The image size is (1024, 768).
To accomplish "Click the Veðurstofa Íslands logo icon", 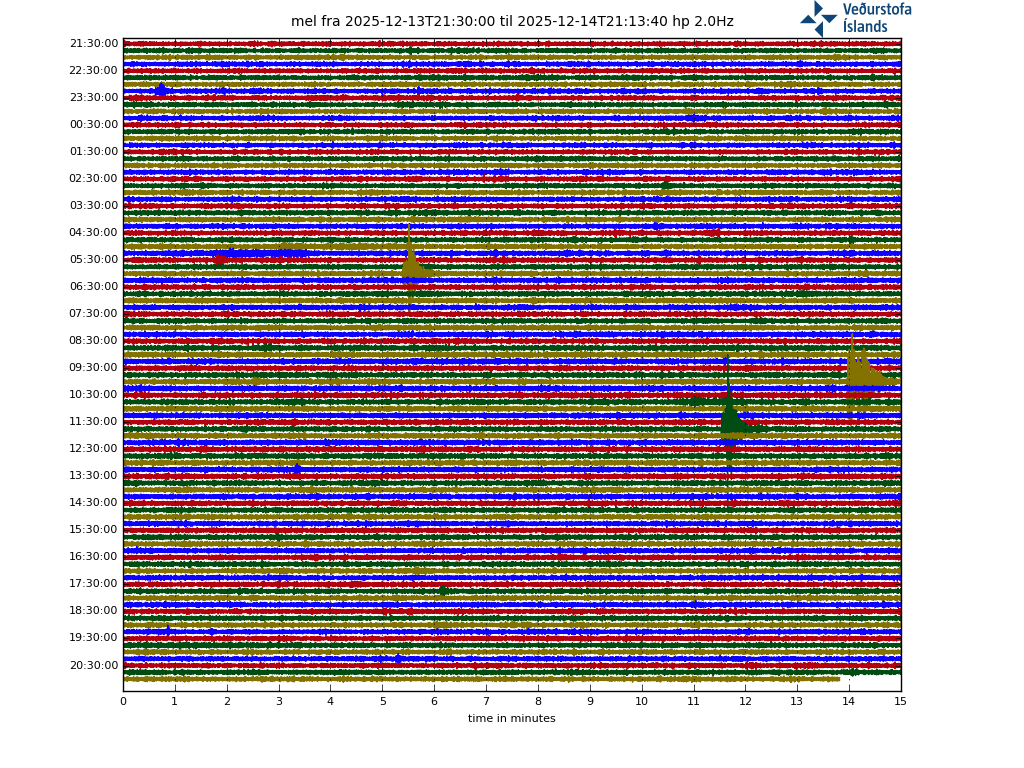I will click(x=819, y=18).
